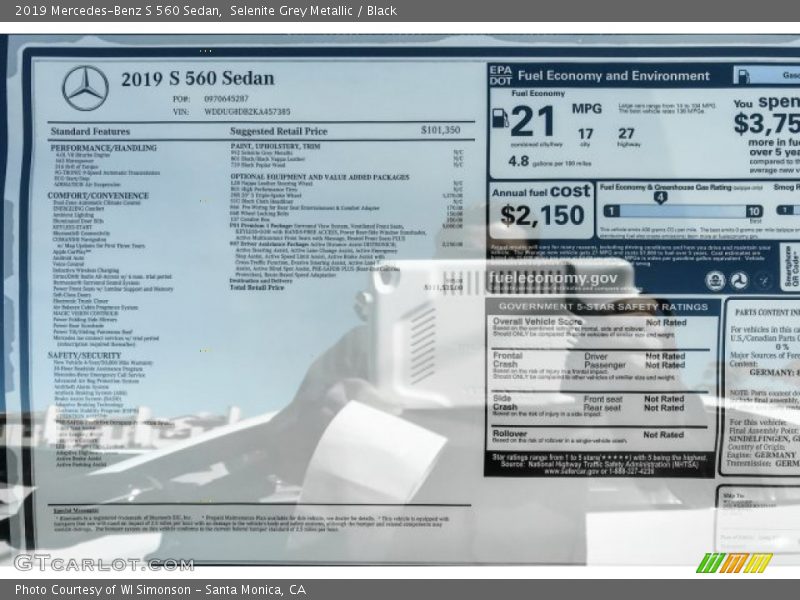Open the fueleconomy.gov link

[553, 279]
